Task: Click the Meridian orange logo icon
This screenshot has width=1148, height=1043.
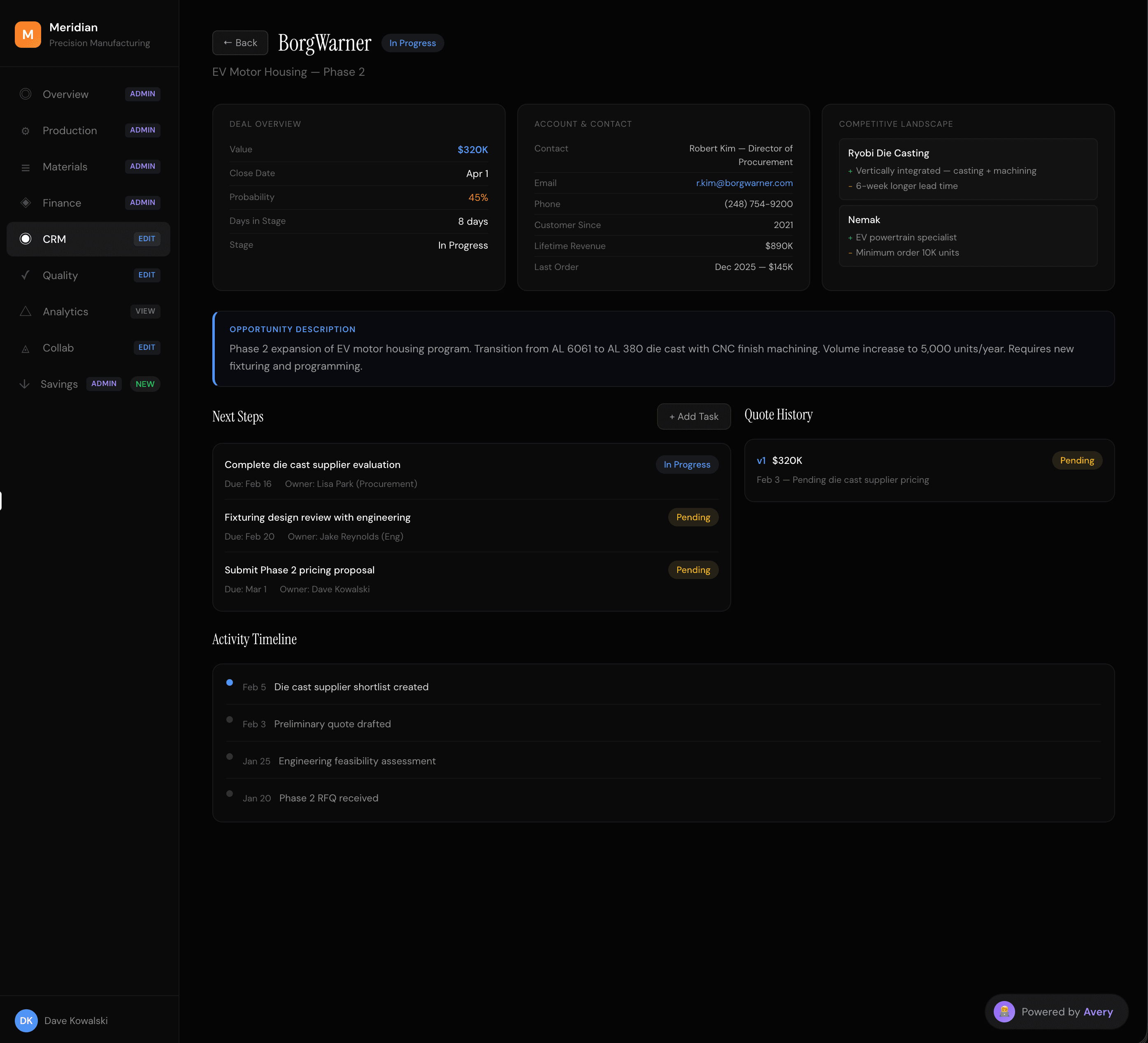Action: click(x=27, y=35)
